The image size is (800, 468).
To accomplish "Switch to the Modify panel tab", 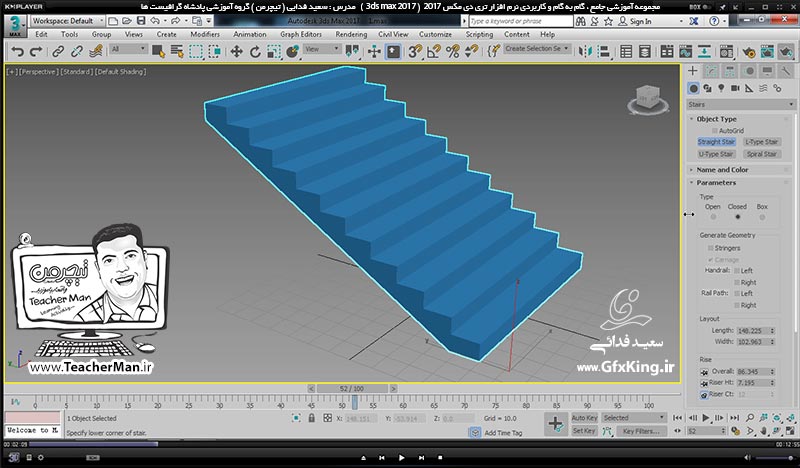I will coord(711,71).
